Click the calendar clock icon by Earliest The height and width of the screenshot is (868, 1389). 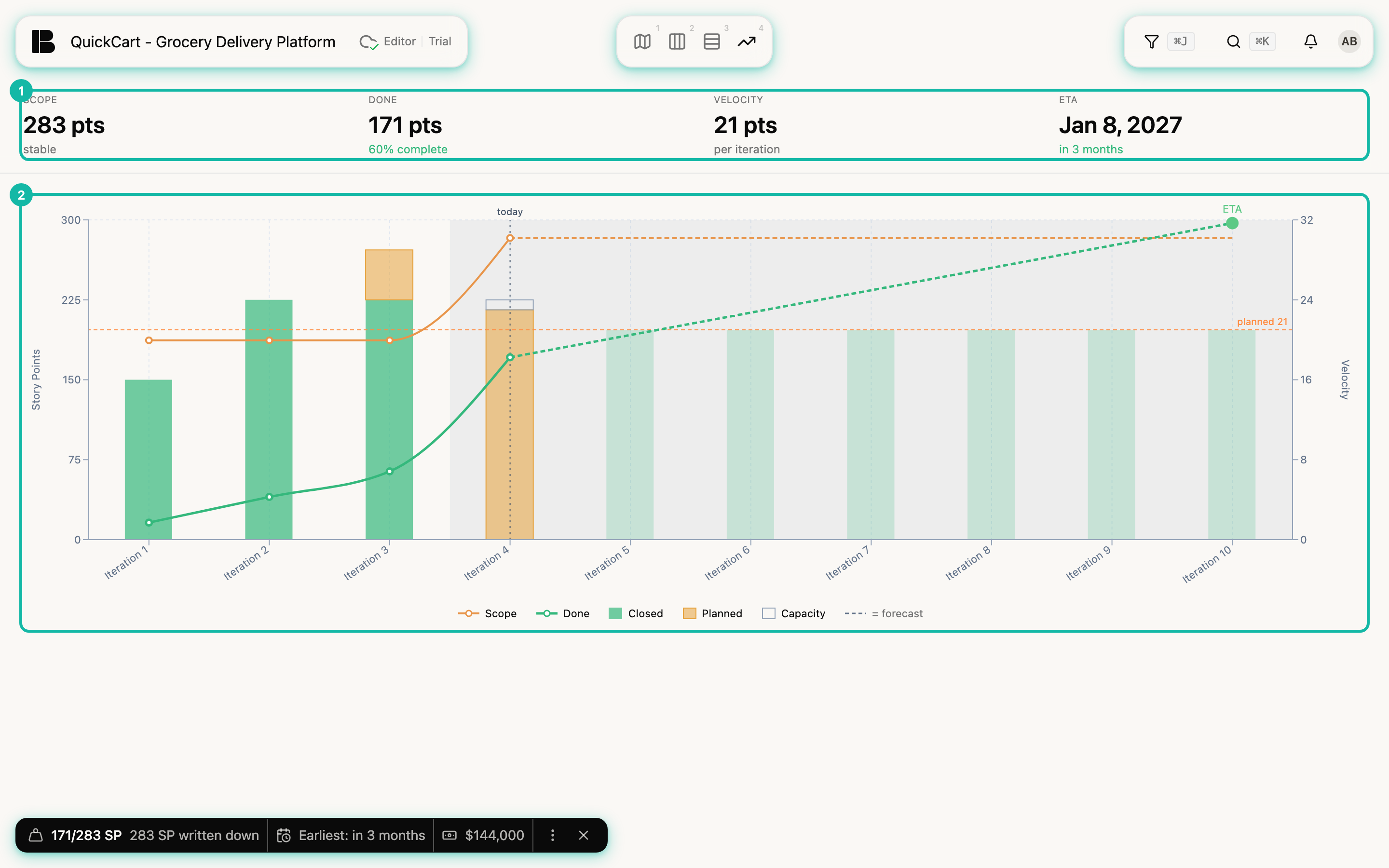coord(284,835)
